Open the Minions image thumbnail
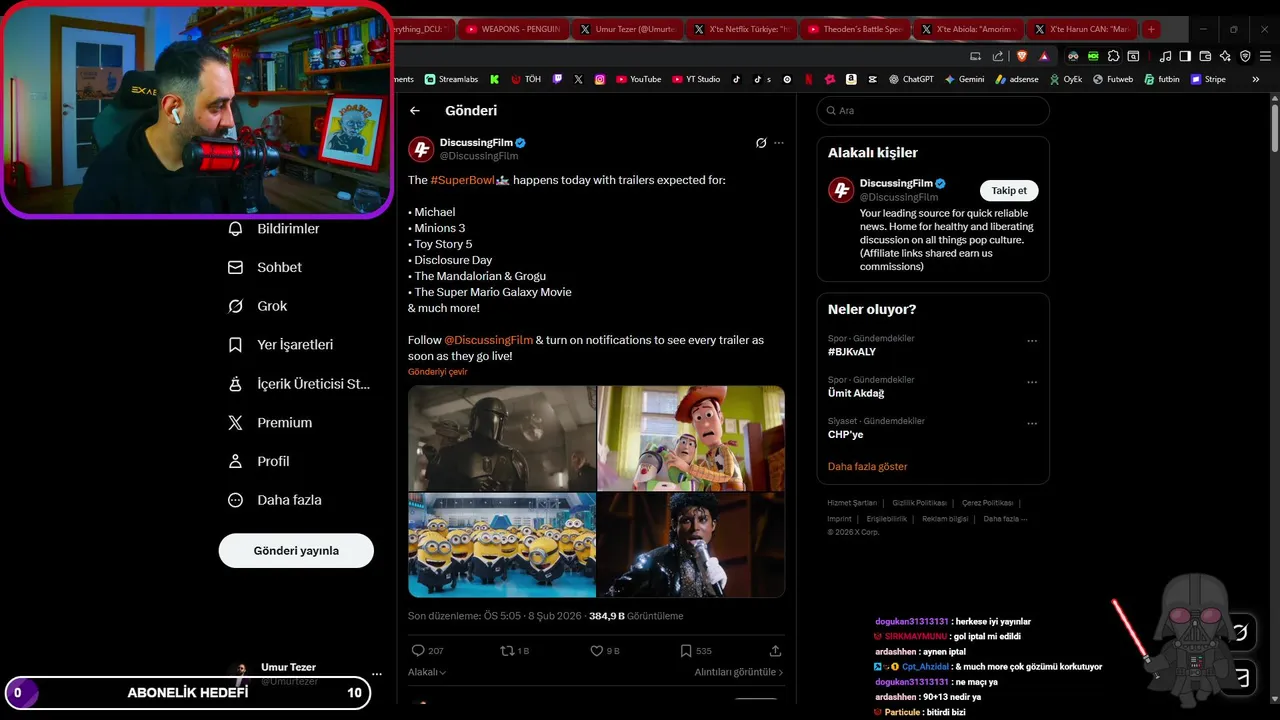The image size is (1280, 720). 502,545
